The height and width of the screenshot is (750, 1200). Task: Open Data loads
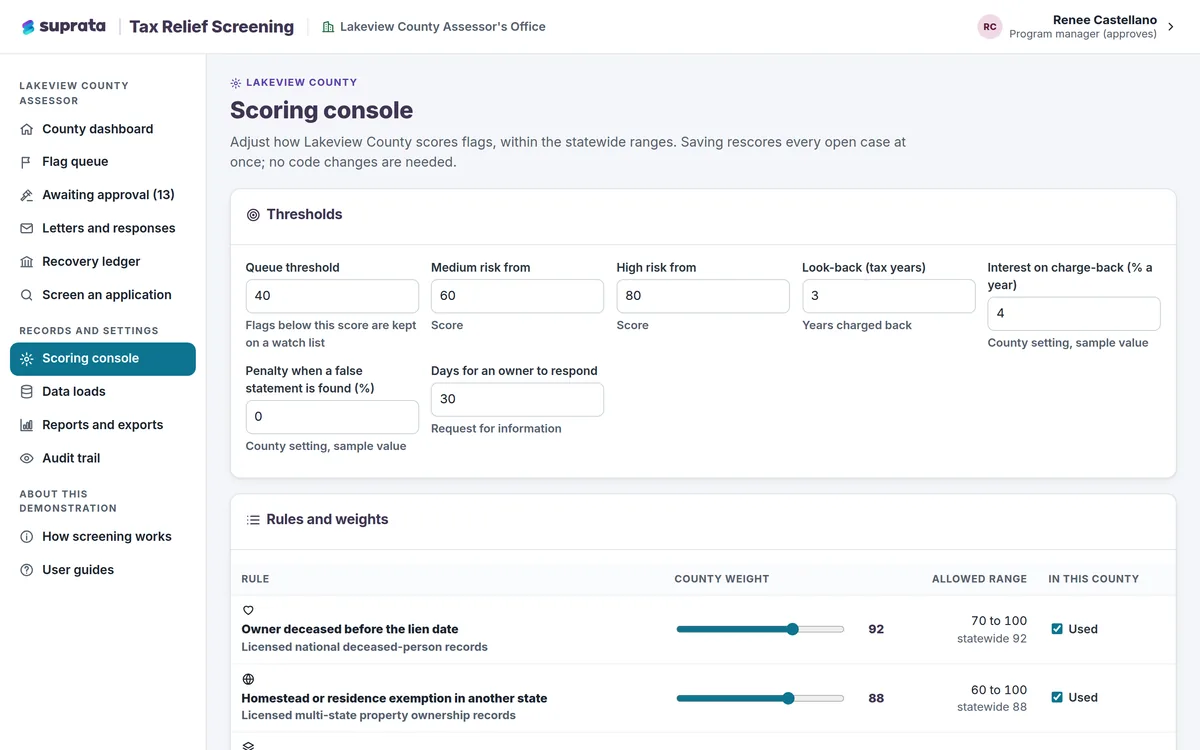click(x=103, y=392)
